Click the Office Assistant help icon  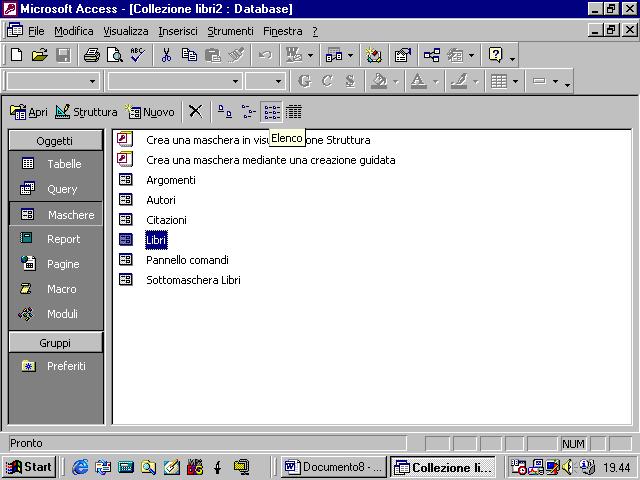coord(495,55)
